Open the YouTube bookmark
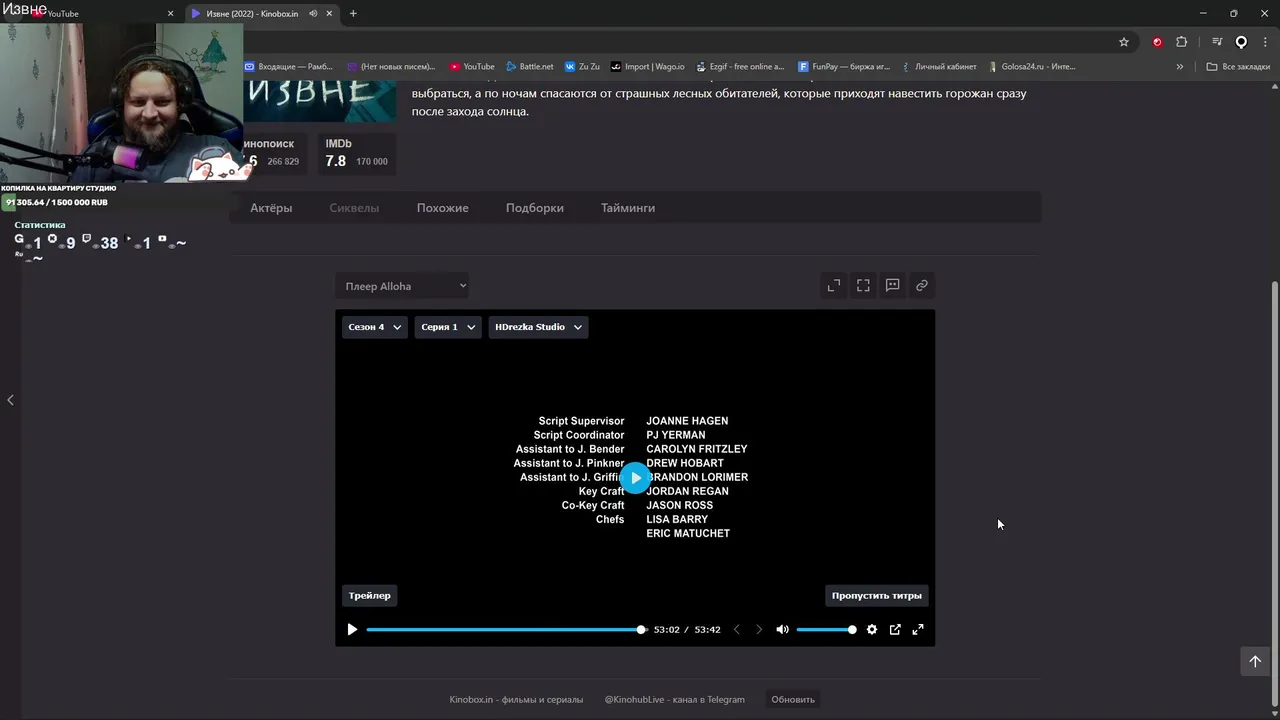This screenshot has width=1280, height=720. [x=472, y=67]
